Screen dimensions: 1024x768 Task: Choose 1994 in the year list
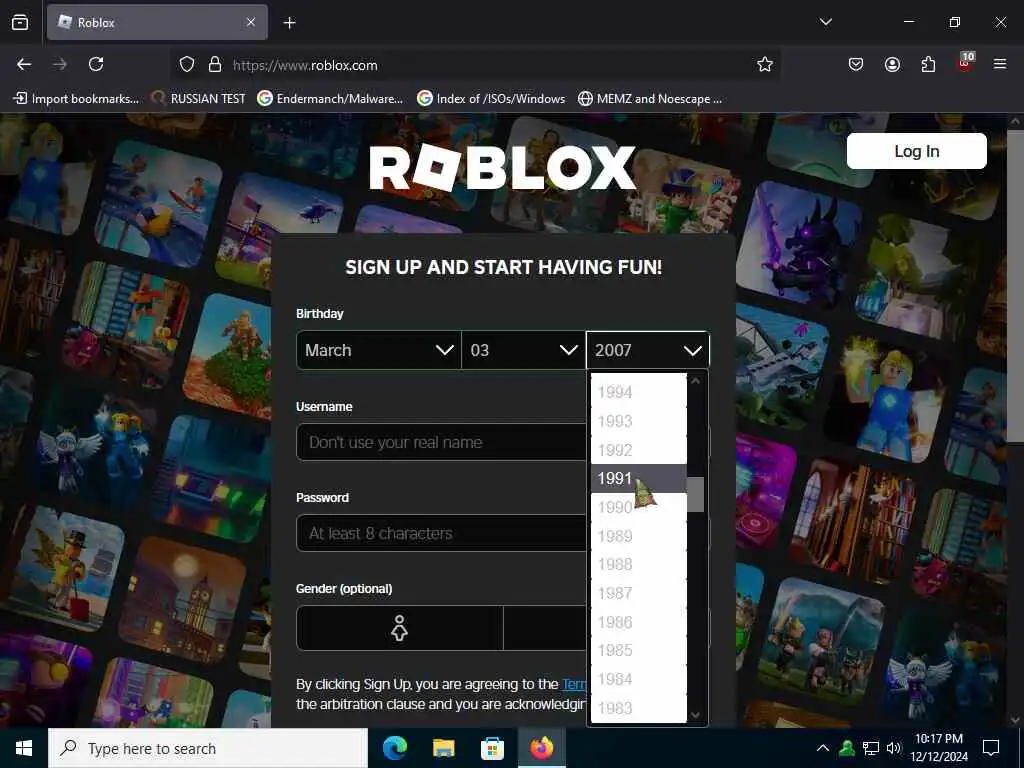pyautogui.click(x=639, y=392)
